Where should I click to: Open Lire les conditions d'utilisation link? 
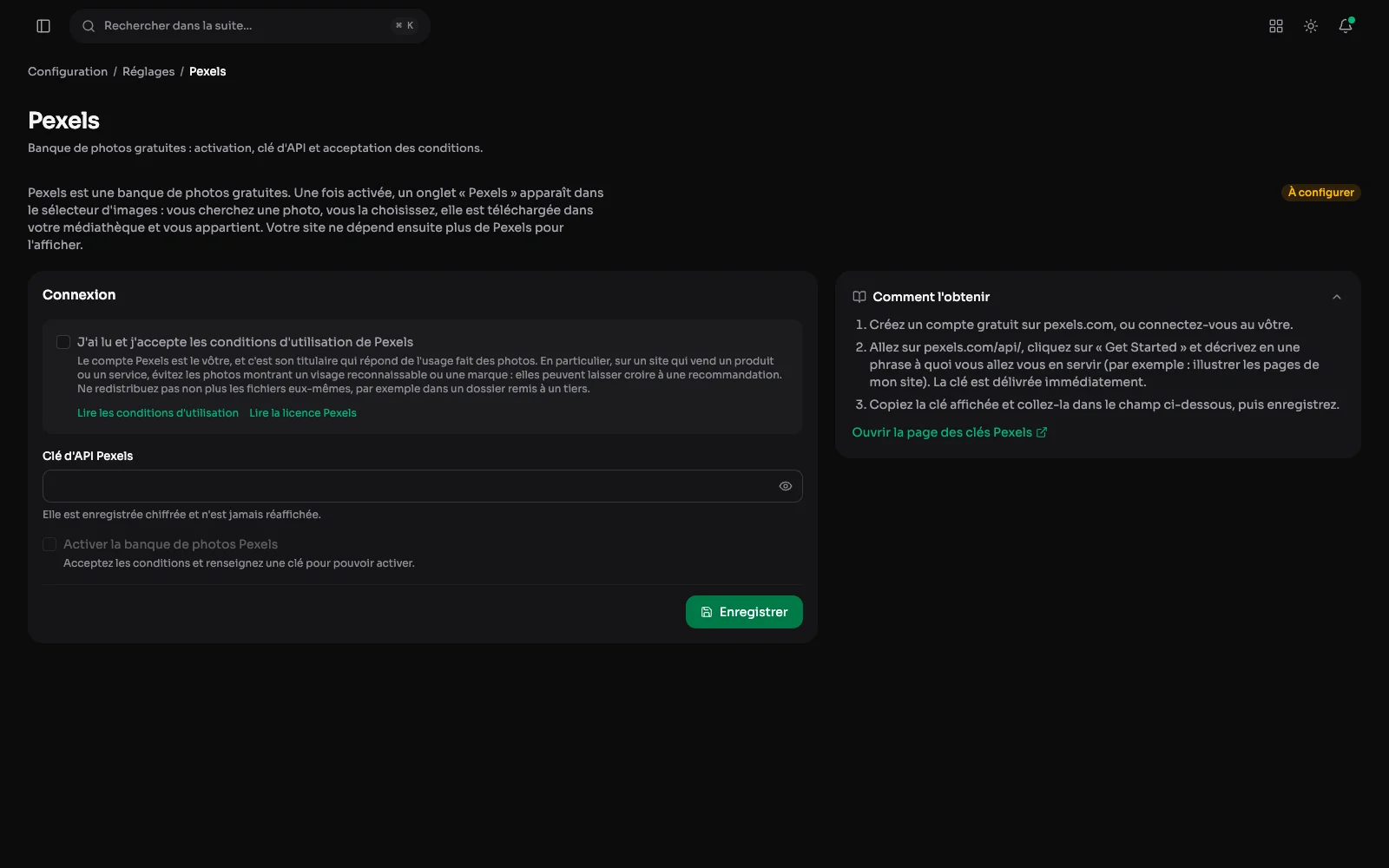click(158, 413)
